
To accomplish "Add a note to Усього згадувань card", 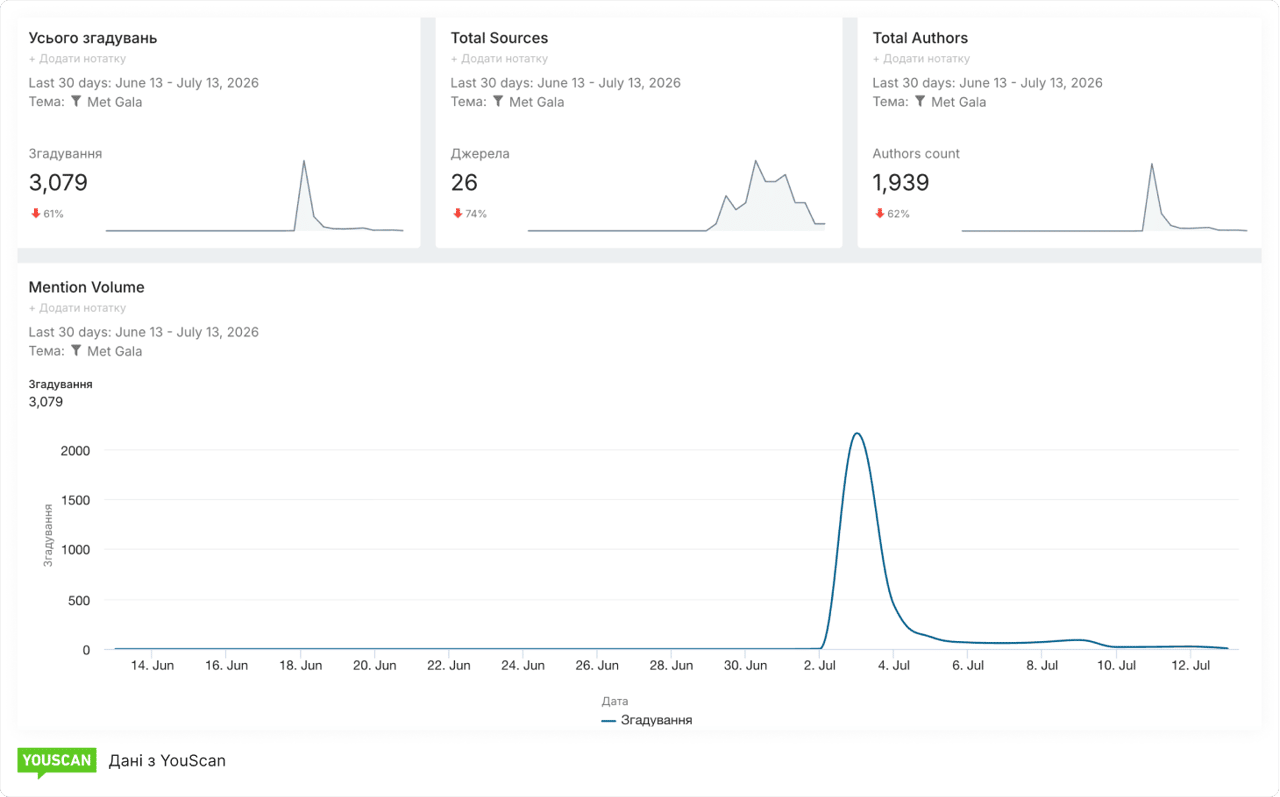I will pyautogui.click(x=77, y=59).
